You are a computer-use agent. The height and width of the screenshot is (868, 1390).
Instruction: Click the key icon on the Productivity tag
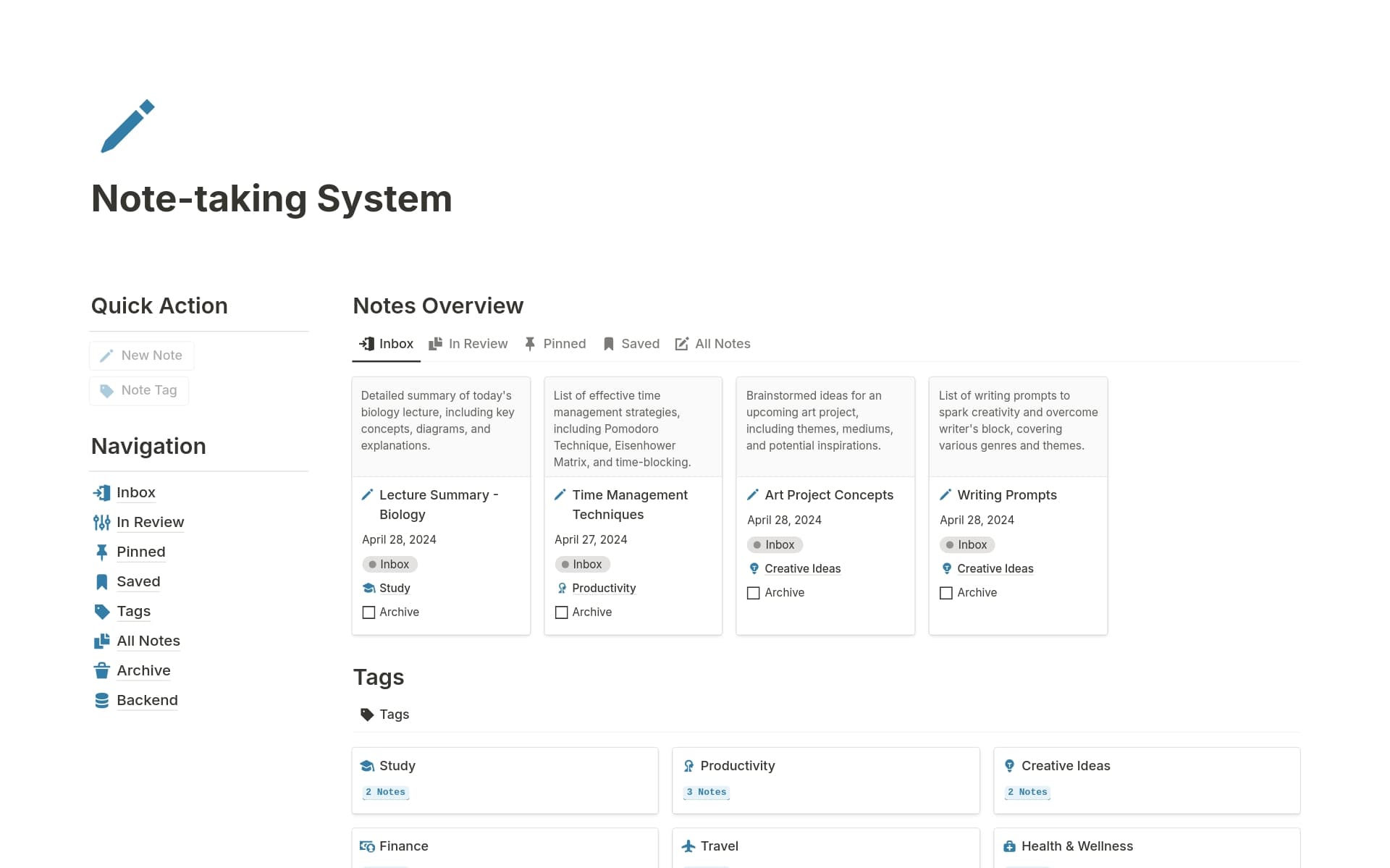(688, 765)
